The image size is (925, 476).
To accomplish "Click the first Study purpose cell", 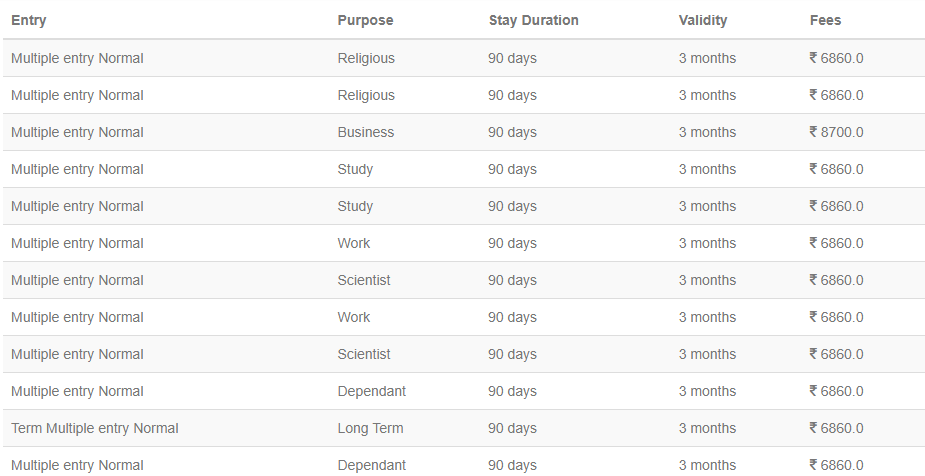I will coord(355,169).
